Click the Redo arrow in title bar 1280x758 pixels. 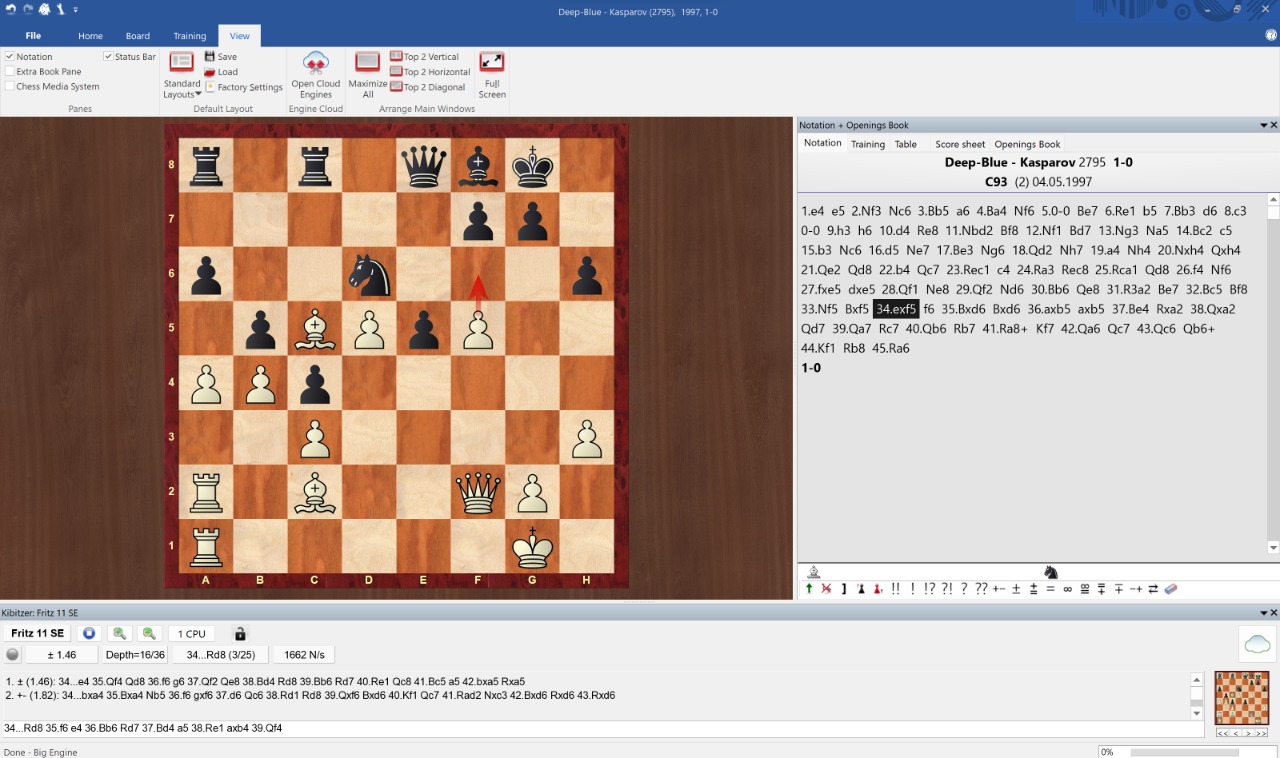[26, 9]
